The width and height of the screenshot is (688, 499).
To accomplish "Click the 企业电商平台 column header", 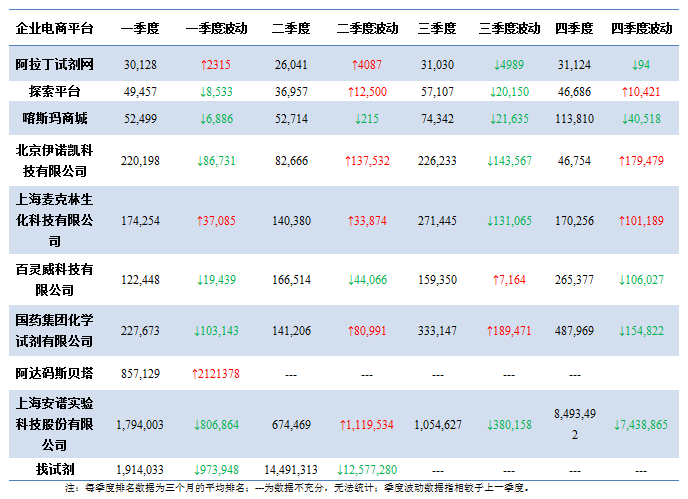I will [x=55, y=29].
